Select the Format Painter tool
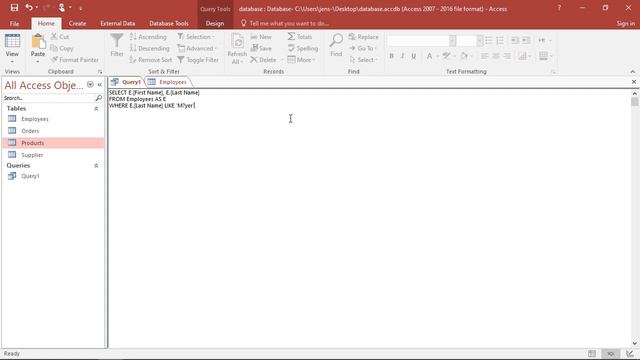The image size is (640, 360). point(75,60)
